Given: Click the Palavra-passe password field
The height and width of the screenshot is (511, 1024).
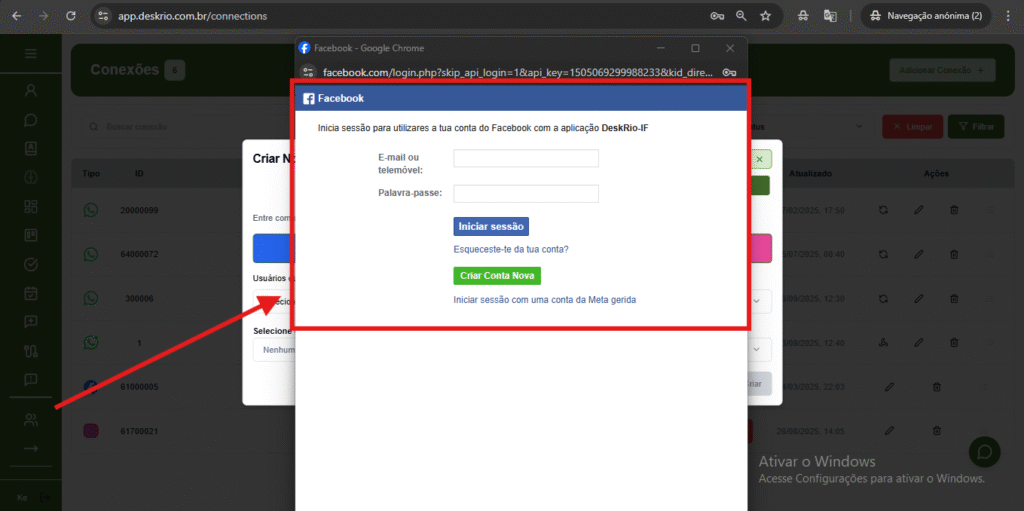Looking at the screenshot, I should click(526, 193).
